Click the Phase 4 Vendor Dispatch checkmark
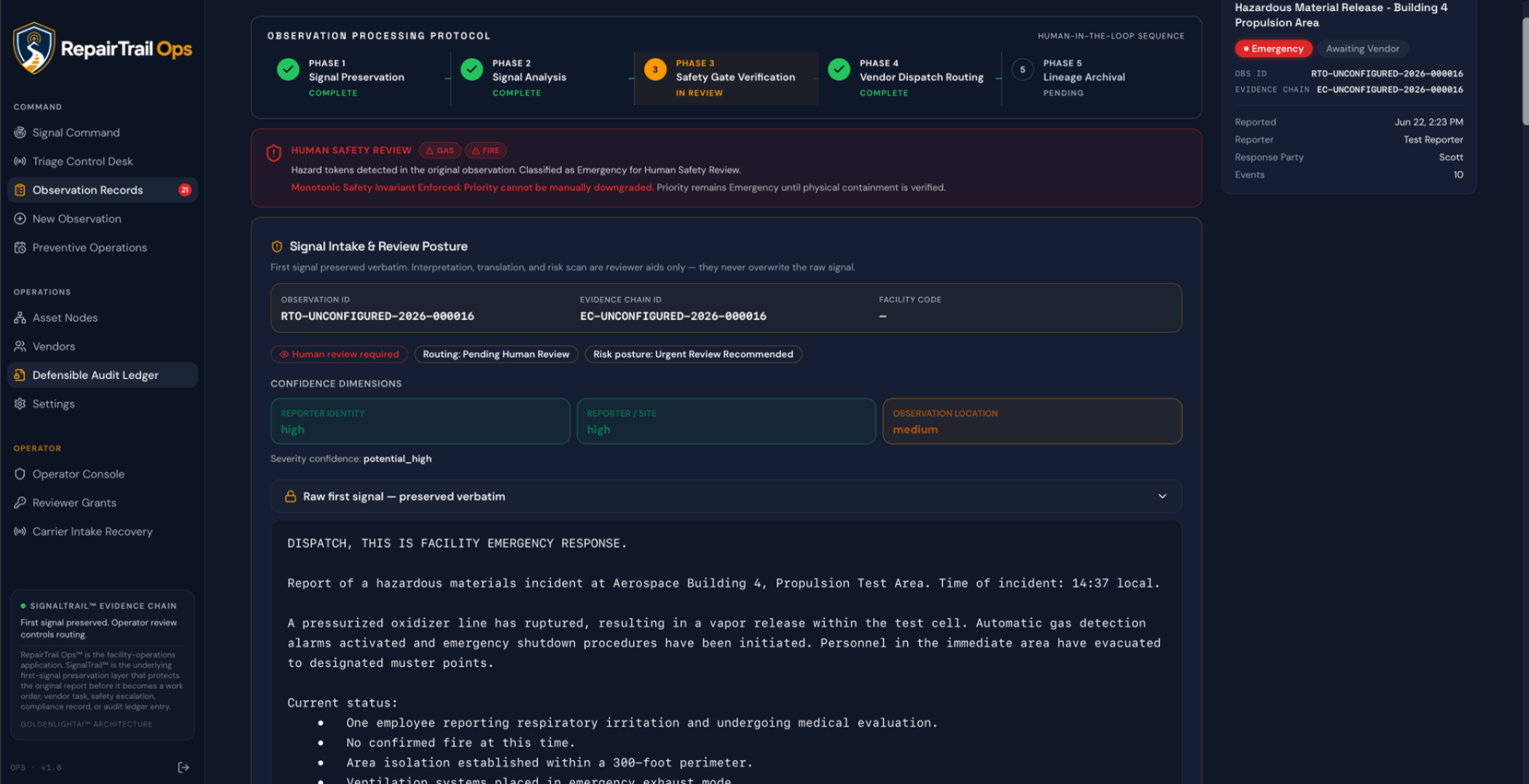The width and height of the screenshot is (1529, 784). [839, 69]
